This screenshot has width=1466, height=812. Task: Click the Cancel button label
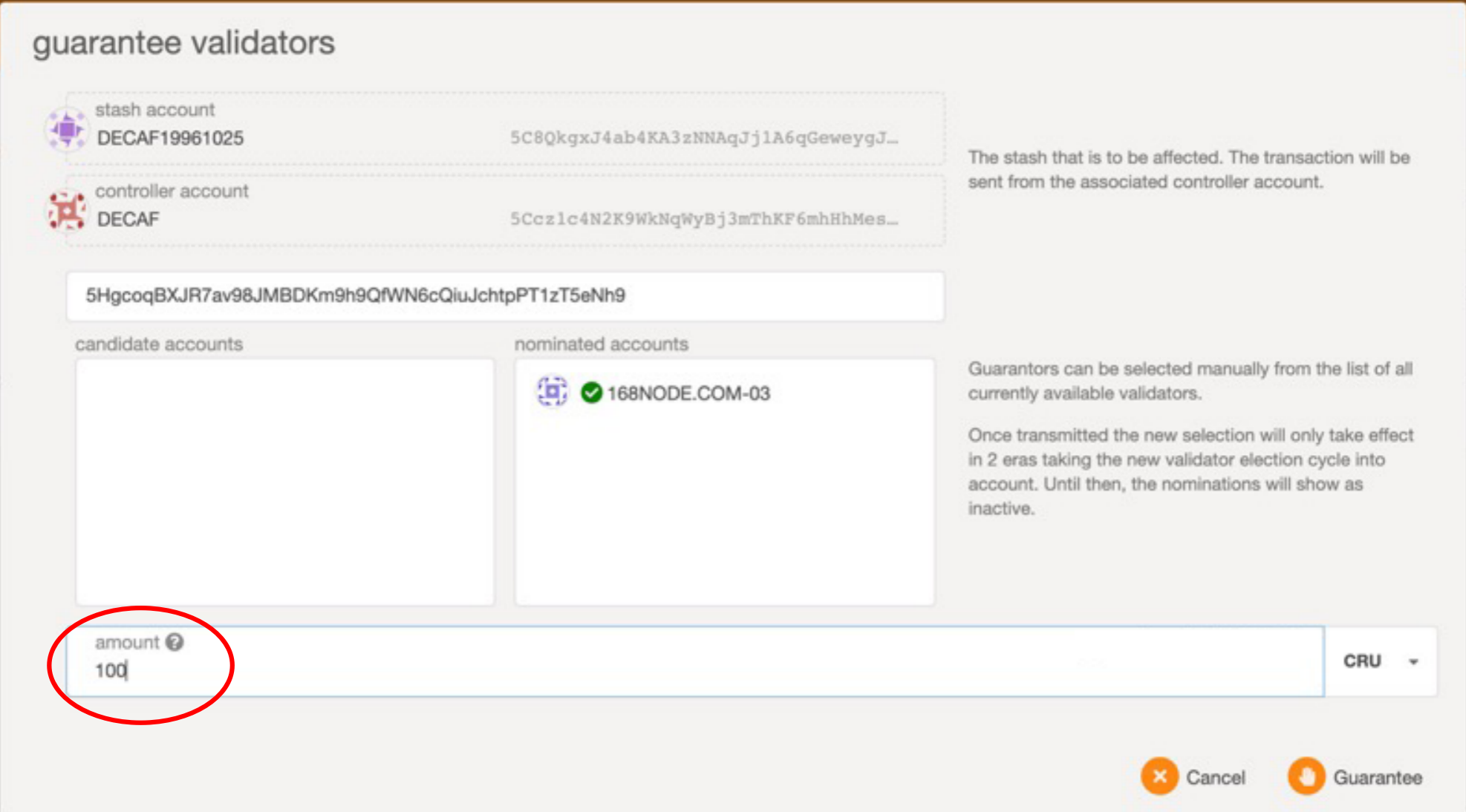coord(1215,778)
